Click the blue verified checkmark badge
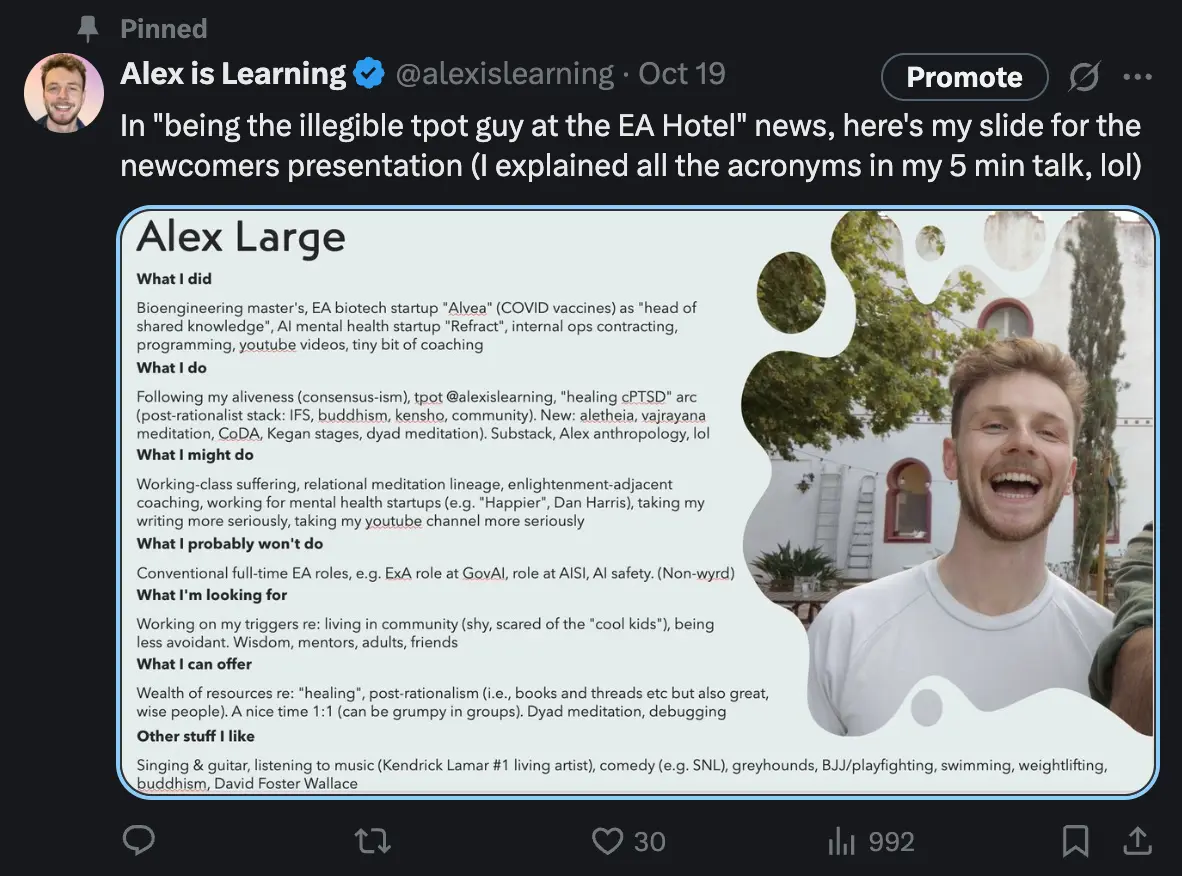This screenshot has height=876, width=1182. pyautogui.click(x=370, y=74)
